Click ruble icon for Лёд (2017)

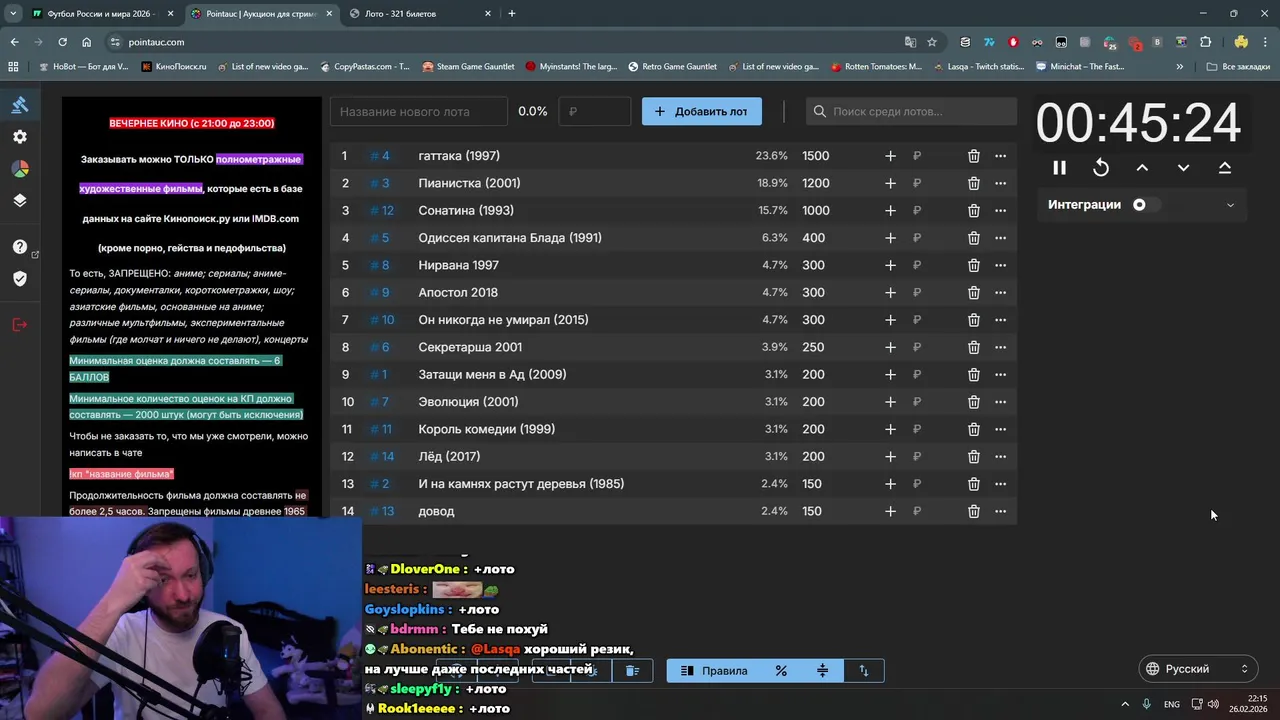pos(917,457)
